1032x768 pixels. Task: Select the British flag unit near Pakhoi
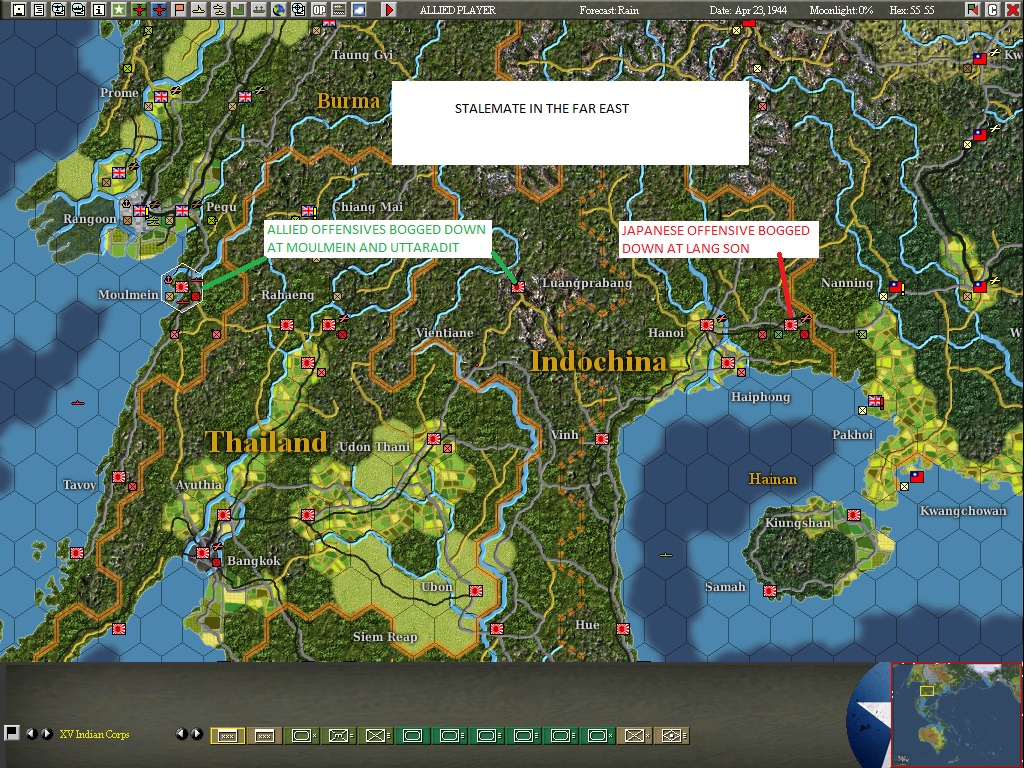coord(875,400)
